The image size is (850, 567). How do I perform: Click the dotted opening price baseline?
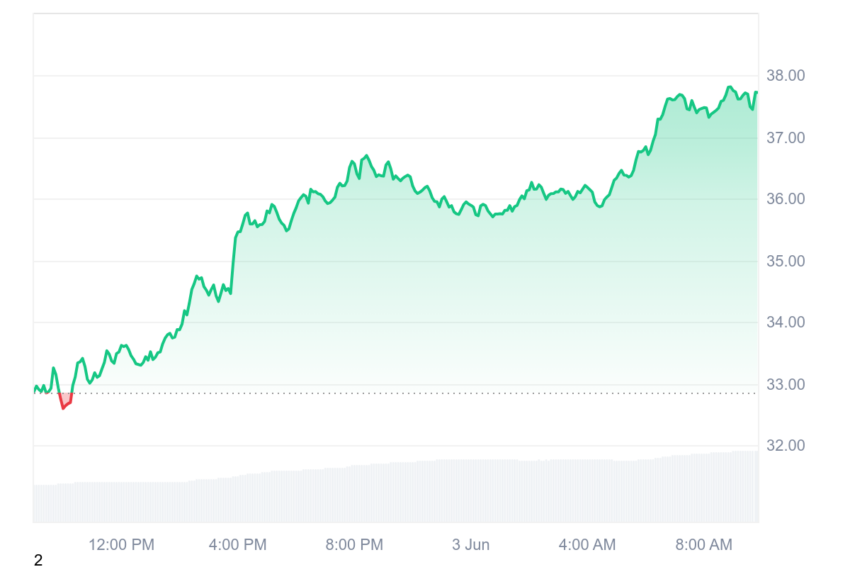396,393
